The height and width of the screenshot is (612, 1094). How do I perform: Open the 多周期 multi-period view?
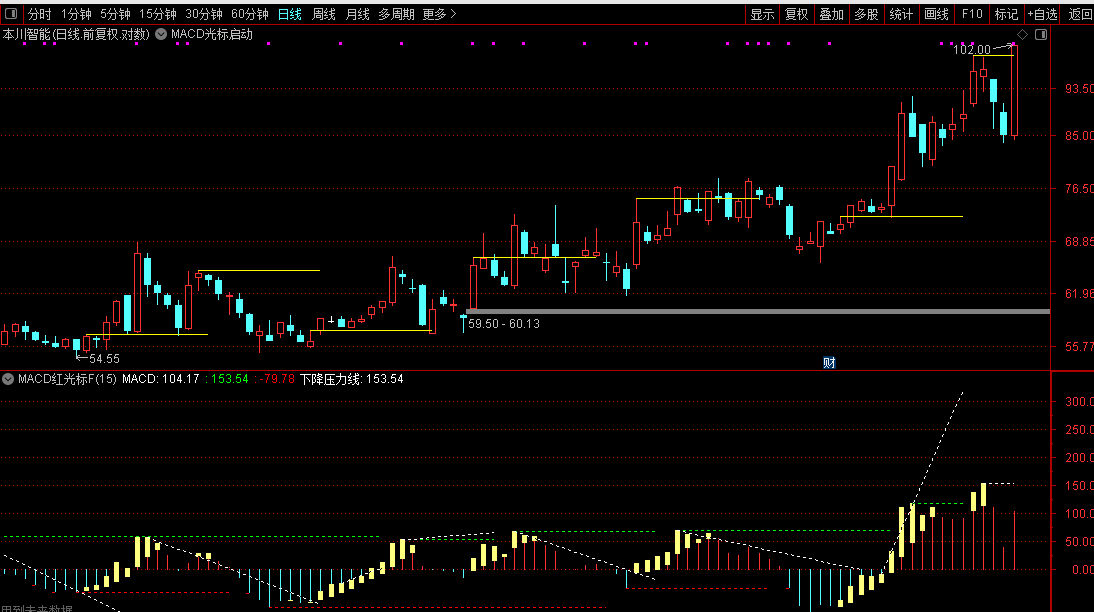(396, 14)
